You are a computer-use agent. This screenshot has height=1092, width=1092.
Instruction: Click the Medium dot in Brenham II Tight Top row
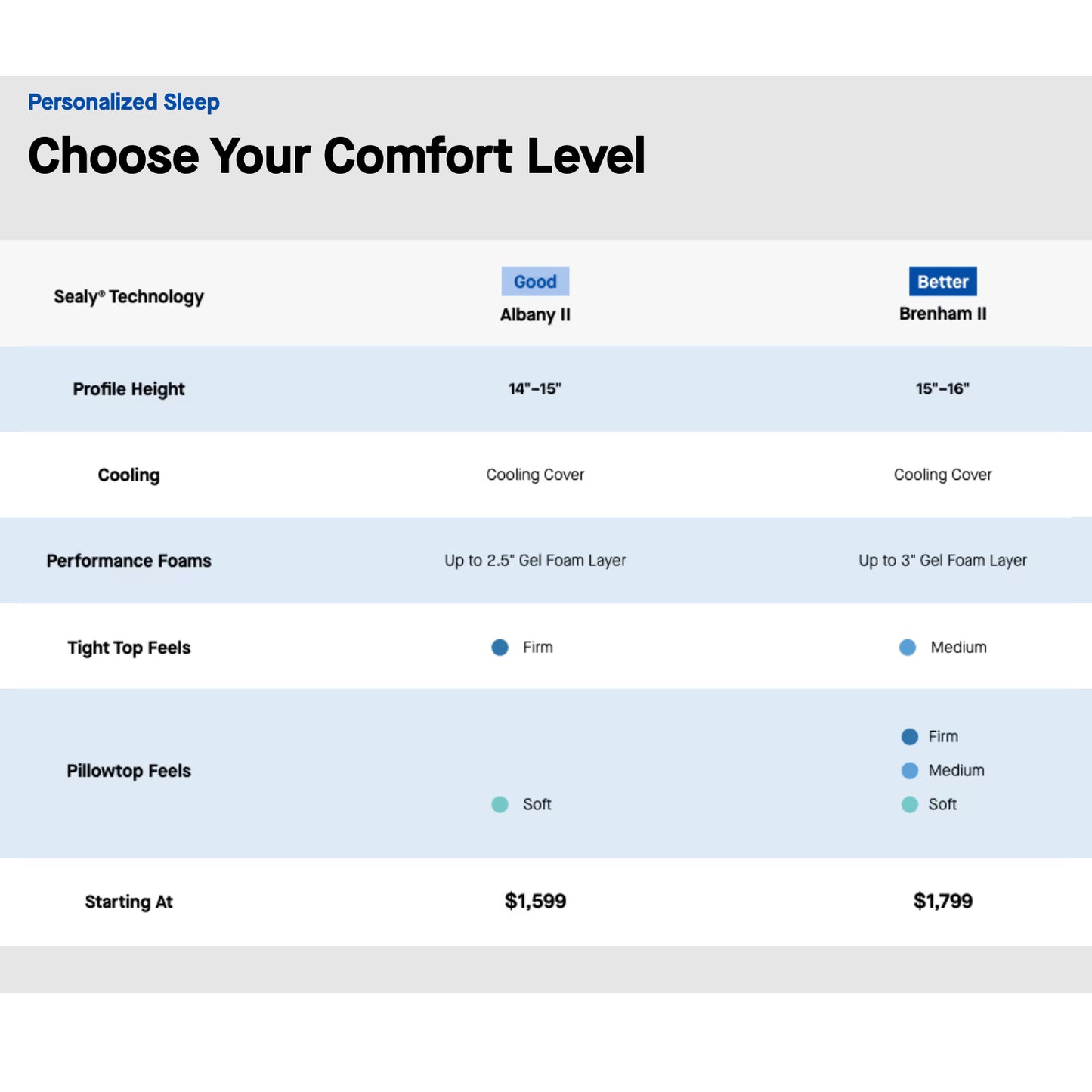908,648
